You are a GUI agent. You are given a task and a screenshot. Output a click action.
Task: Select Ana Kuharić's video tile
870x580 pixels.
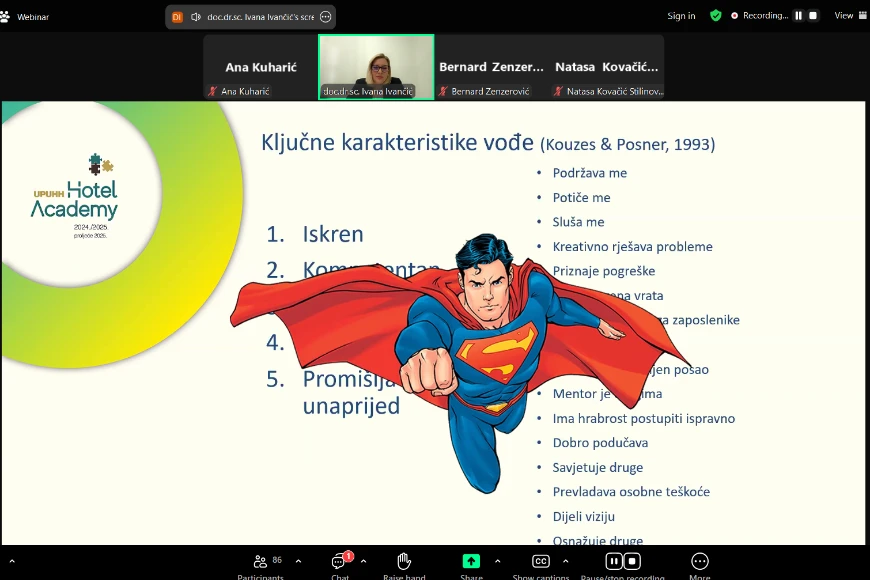tap(260, 68)
